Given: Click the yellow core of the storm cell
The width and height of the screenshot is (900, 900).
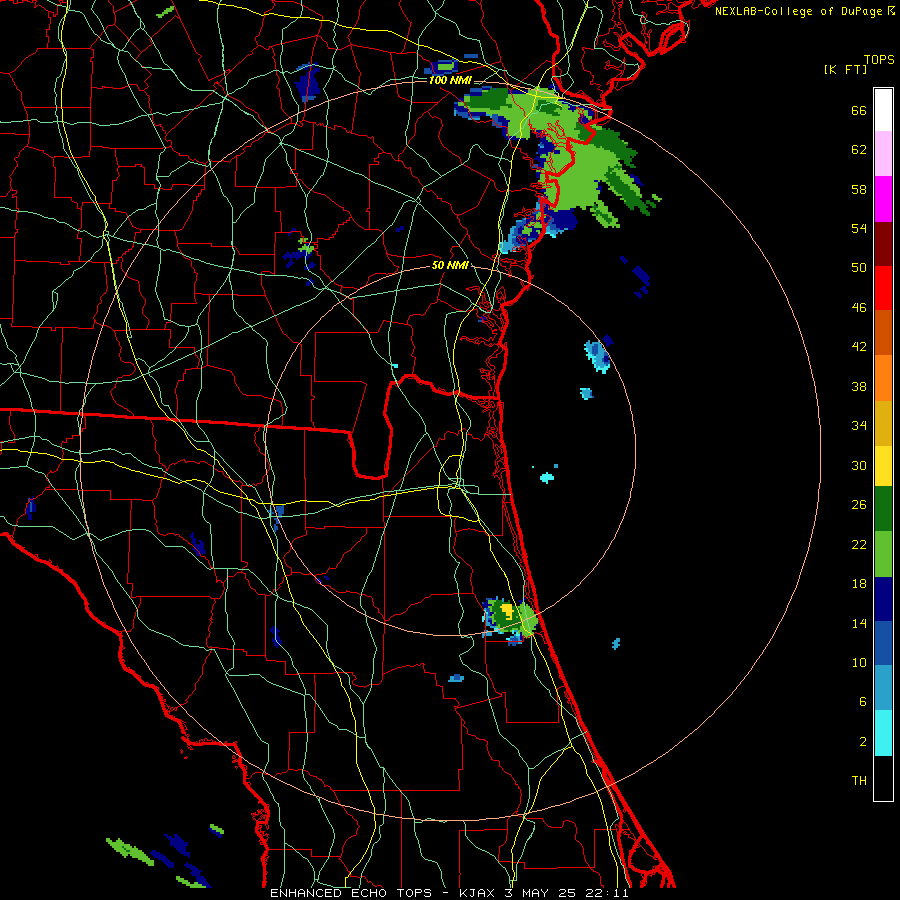Looking at the screenshot, I should pyautogui.click(x=507, y=610).
